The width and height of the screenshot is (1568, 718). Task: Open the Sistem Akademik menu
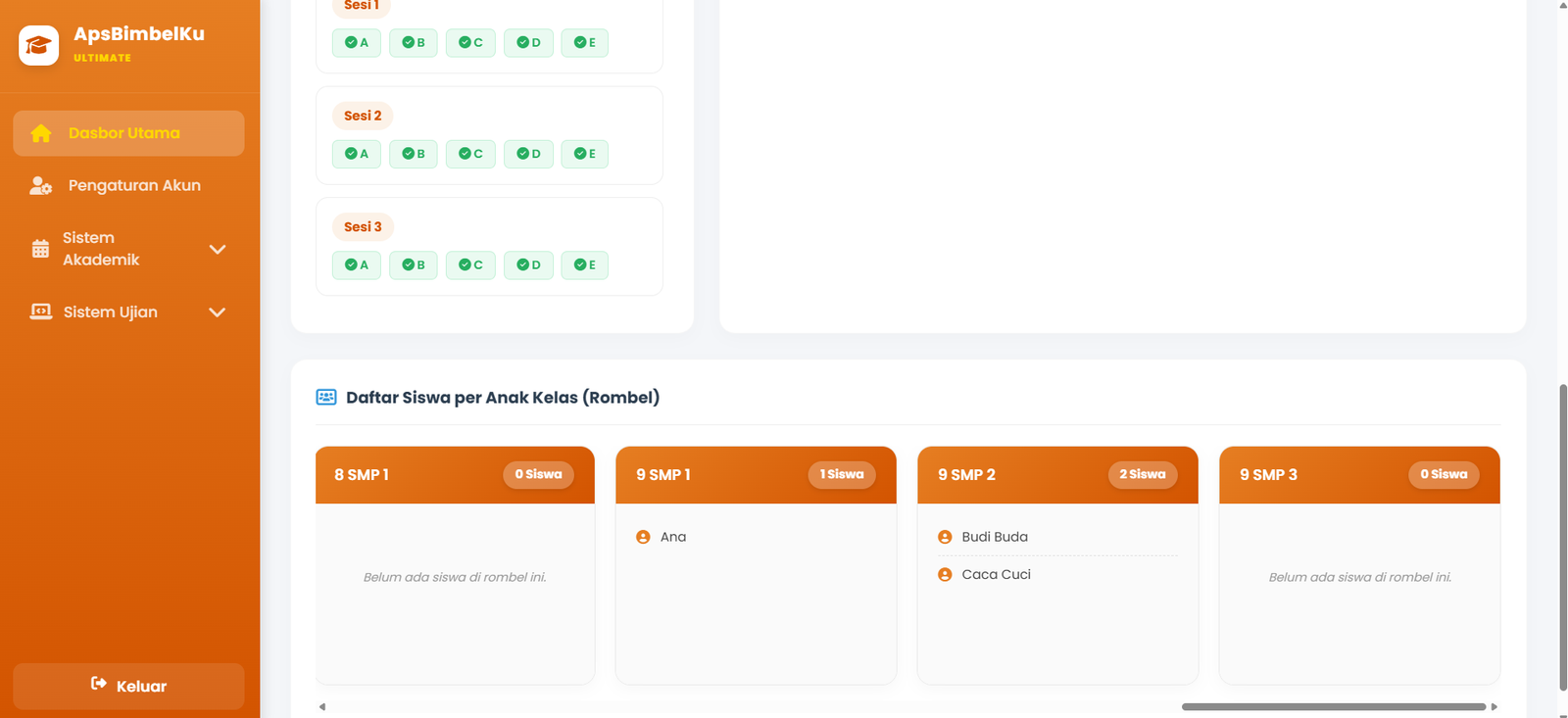tap(128, 249)
